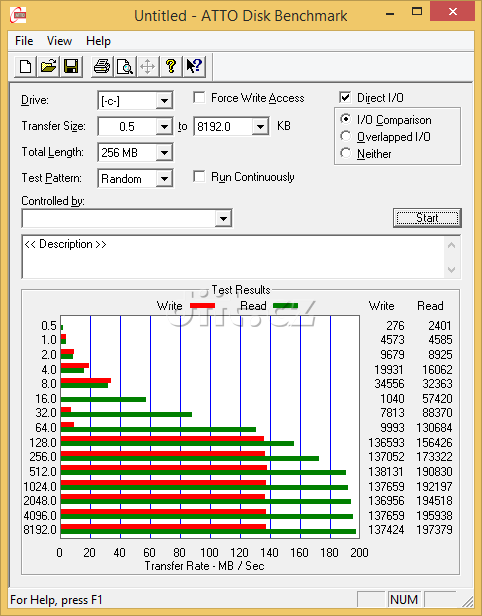The height and width of the screenshot is (616, 482).
Task: Click the New document toolbar icon
Action: (x=26, y=66)
